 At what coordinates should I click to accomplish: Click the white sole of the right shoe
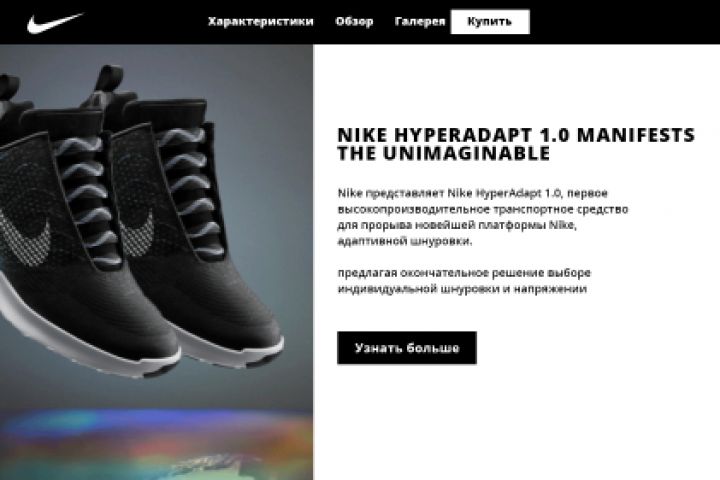pyautogui.click(x=230, y=351)
